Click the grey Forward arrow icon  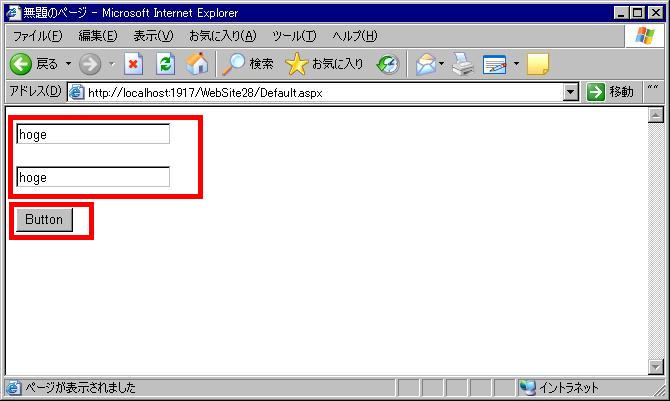tap(90, 64)
